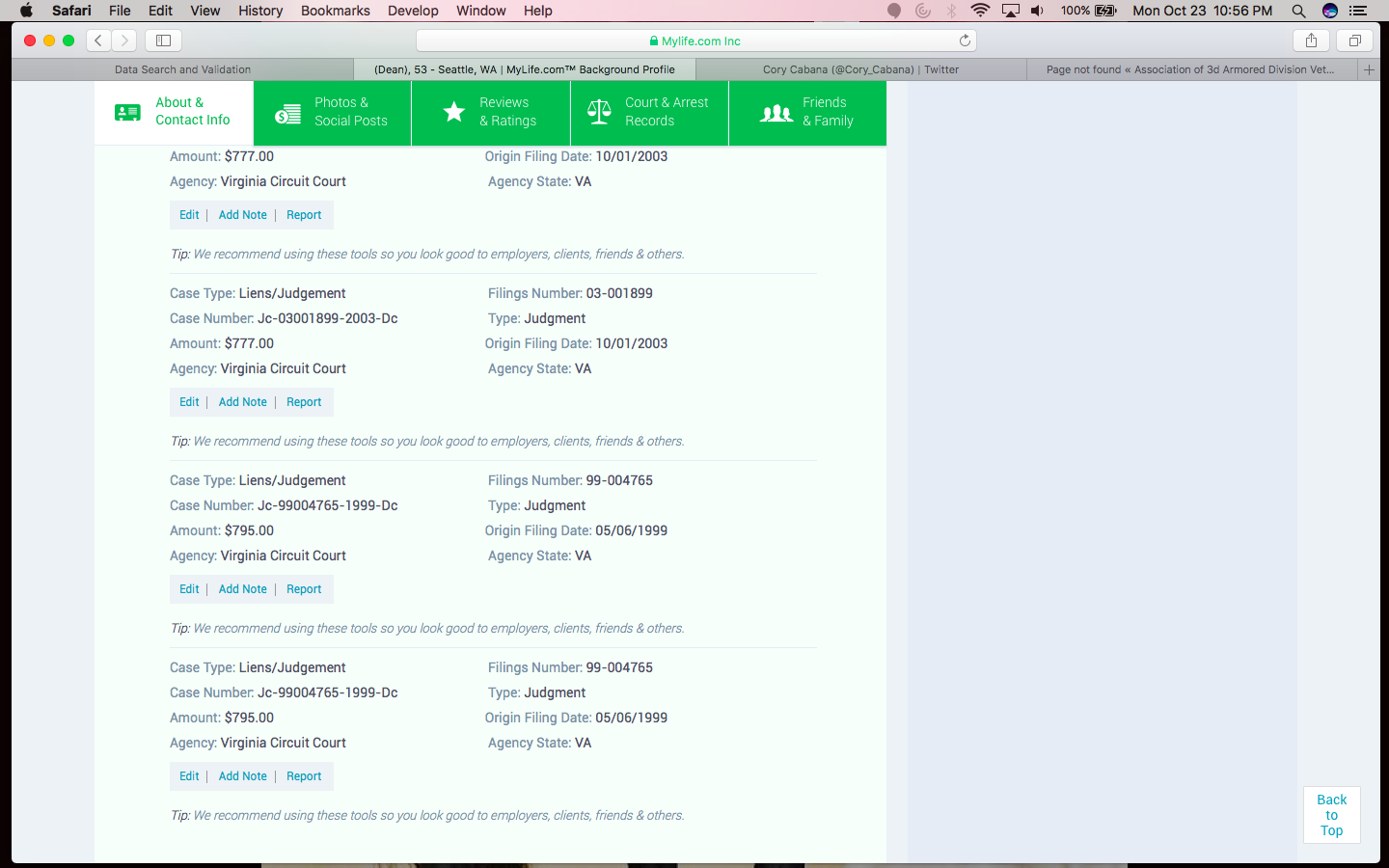The width and height of the screenshot is (1389, 868).
Task: Open the History menu
Action: [260, 11]
